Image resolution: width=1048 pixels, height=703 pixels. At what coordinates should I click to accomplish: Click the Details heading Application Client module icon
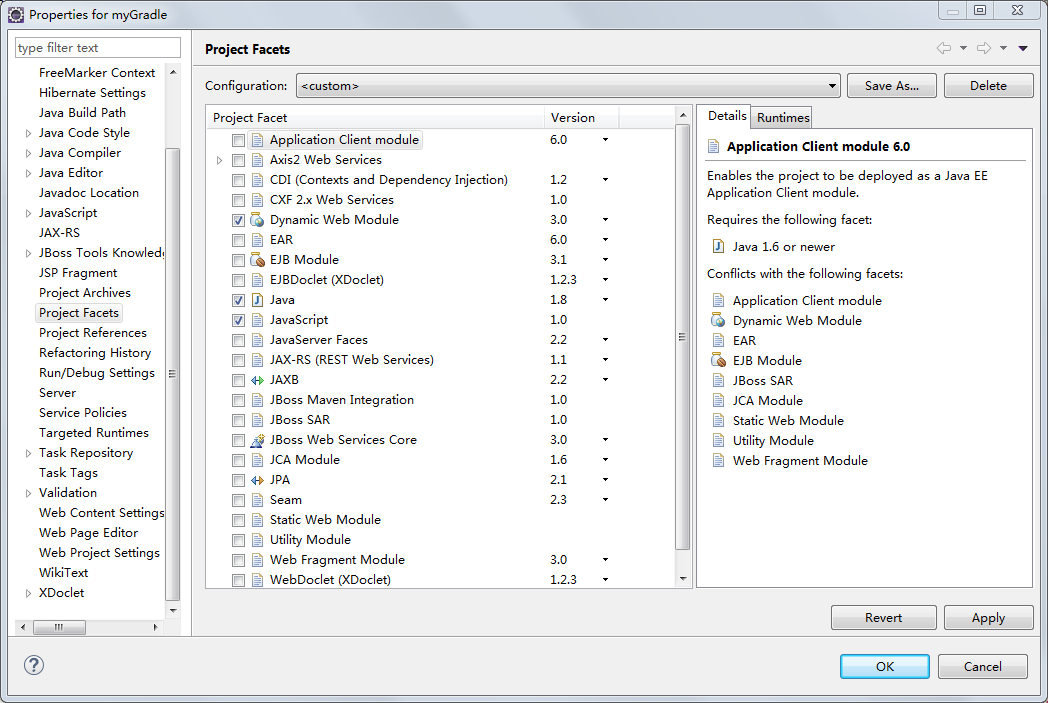coord(713,146)
